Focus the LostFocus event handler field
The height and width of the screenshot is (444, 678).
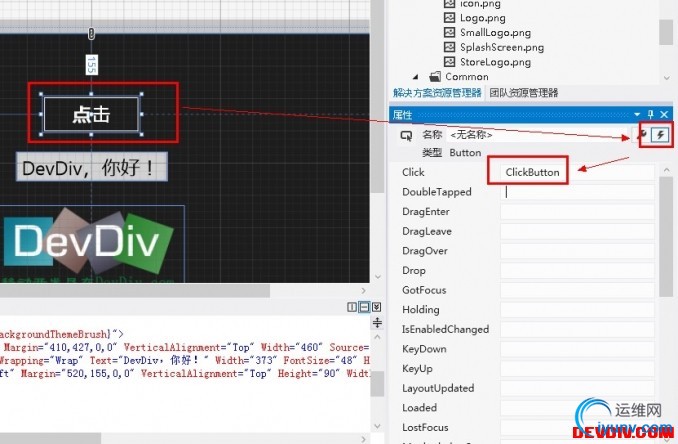(577, 427)
